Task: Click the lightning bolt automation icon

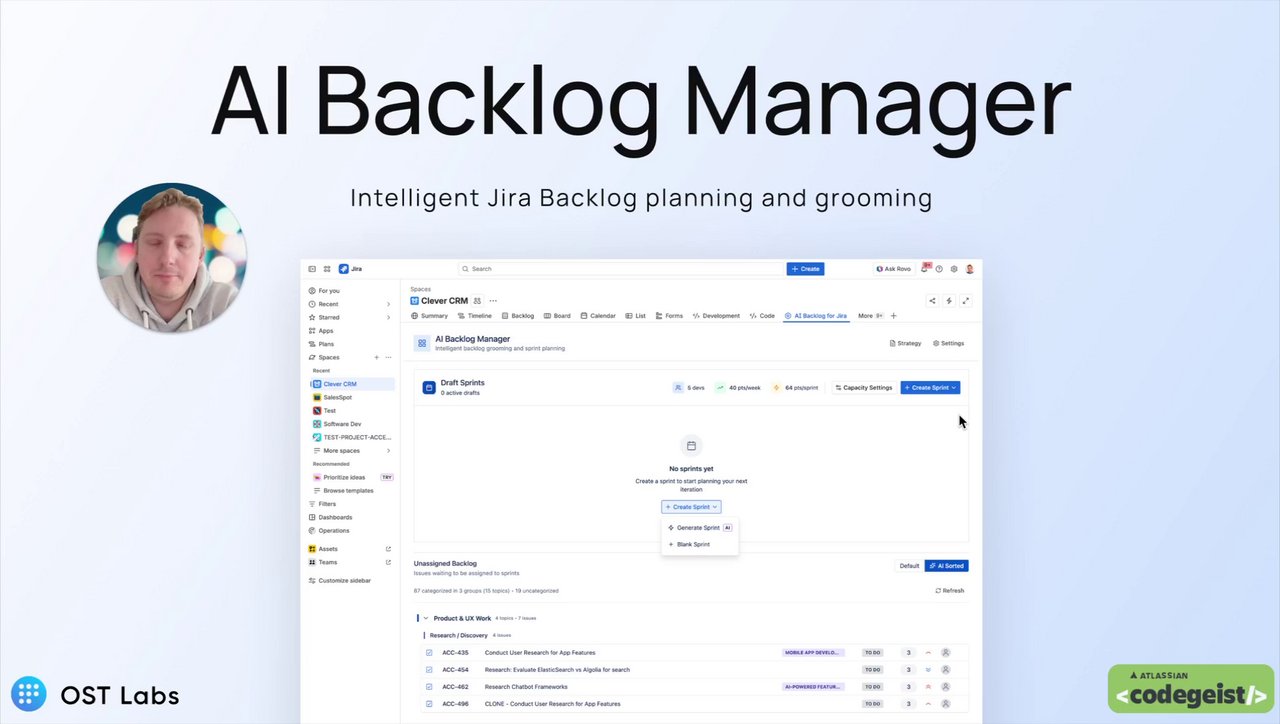Action: coord(949,301)
